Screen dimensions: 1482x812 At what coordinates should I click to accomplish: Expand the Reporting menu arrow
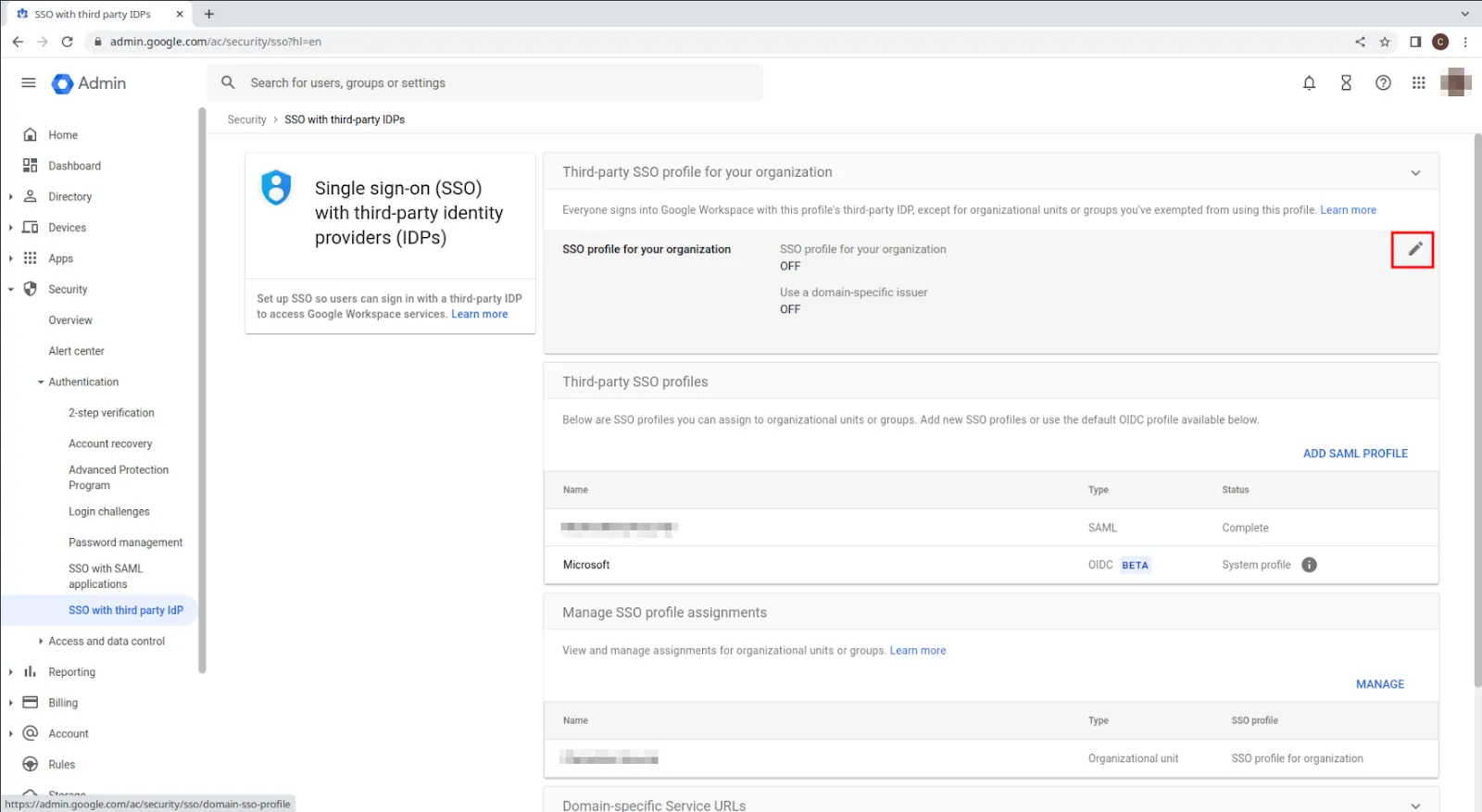[x=10, y=671]
